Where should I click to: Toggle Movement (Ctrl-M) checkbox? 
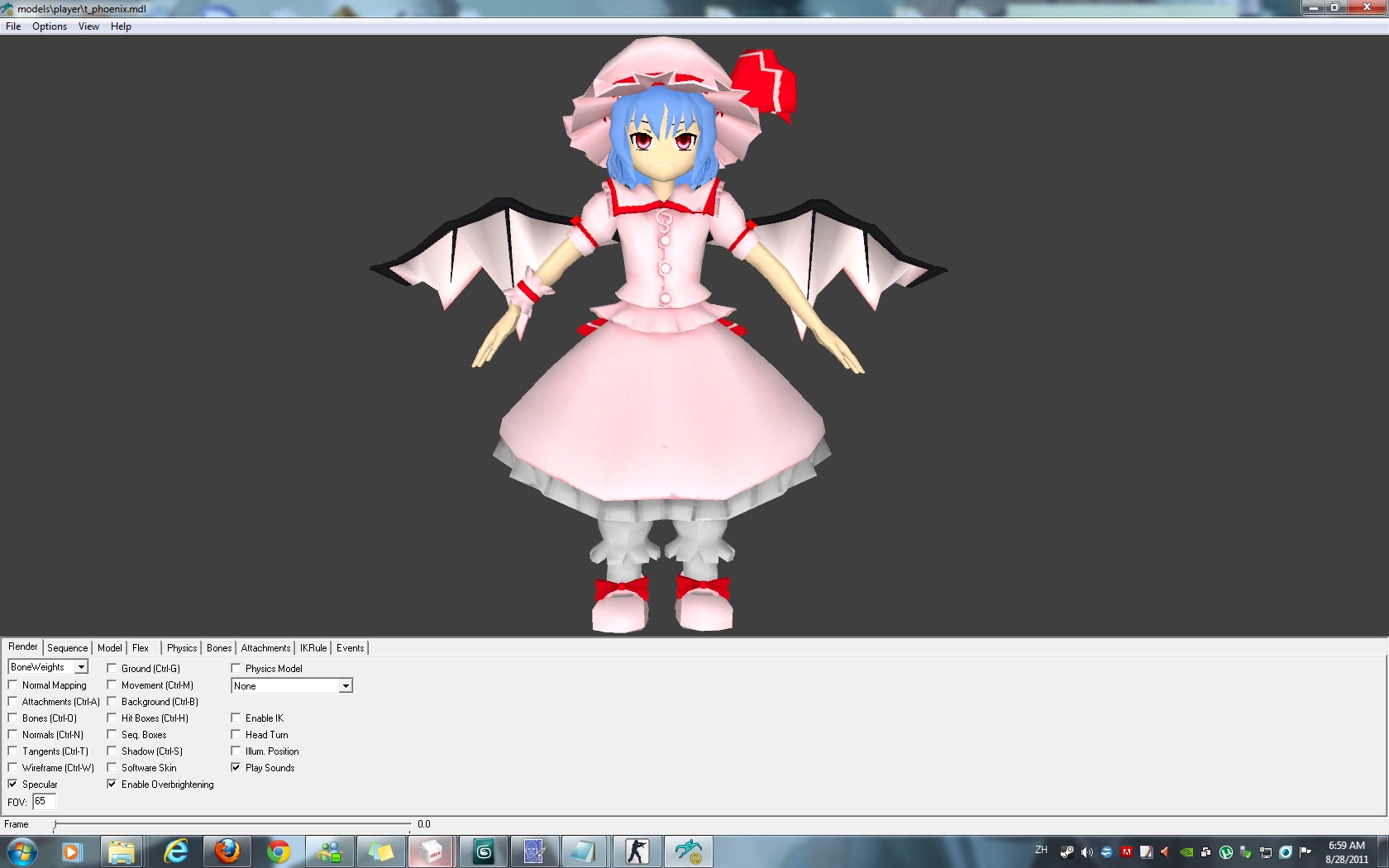coord(112,684)
